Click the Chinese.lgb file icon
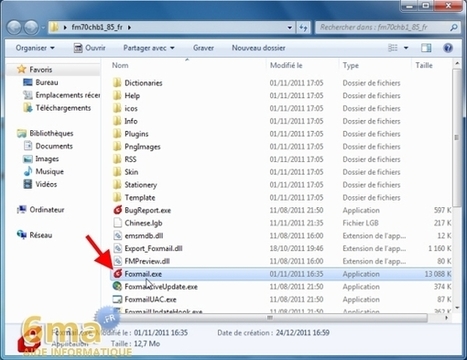The height and width of the screenshot is (360, 467). coord(117,223)
